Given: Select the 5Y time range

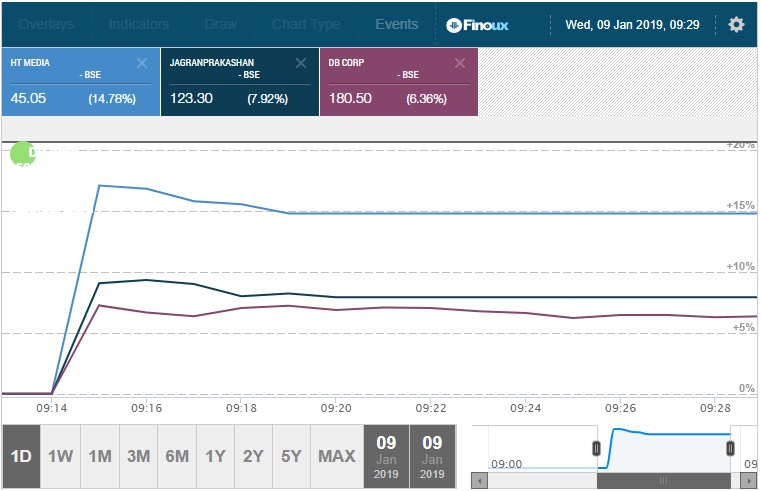Looking at the screenshot, I should (x=291, y=457).
